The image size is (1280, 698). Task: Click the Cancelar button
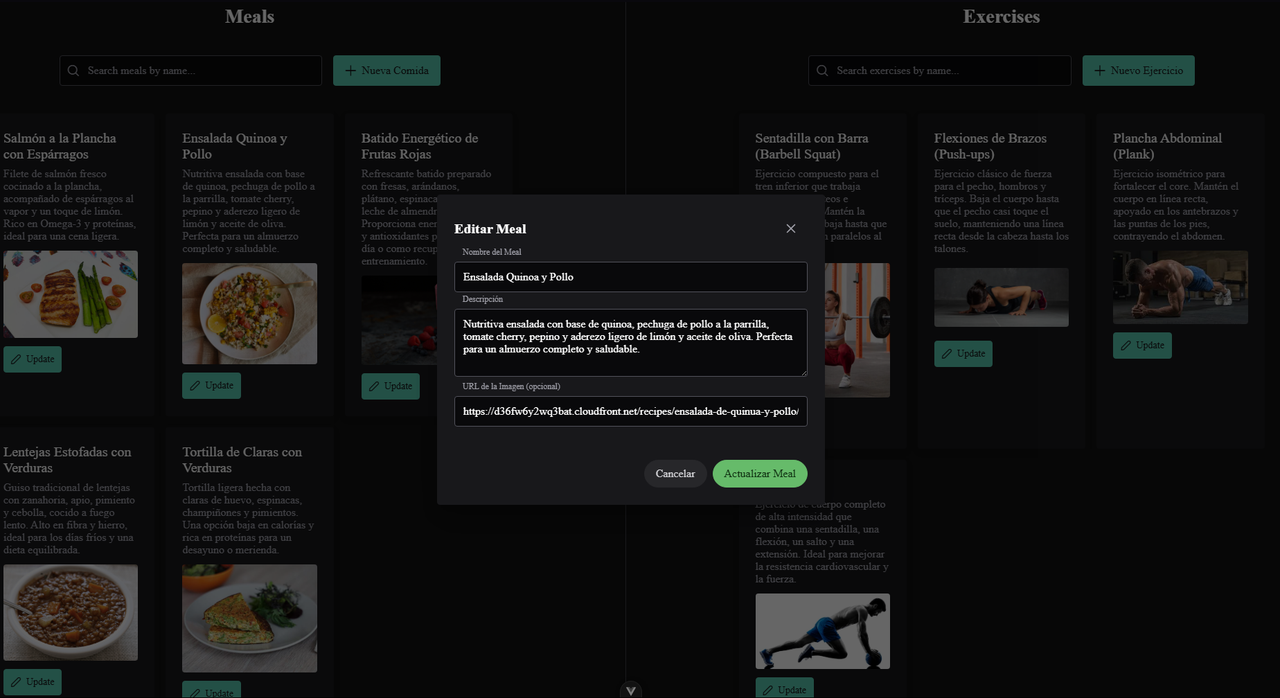(x=675, y=474)
